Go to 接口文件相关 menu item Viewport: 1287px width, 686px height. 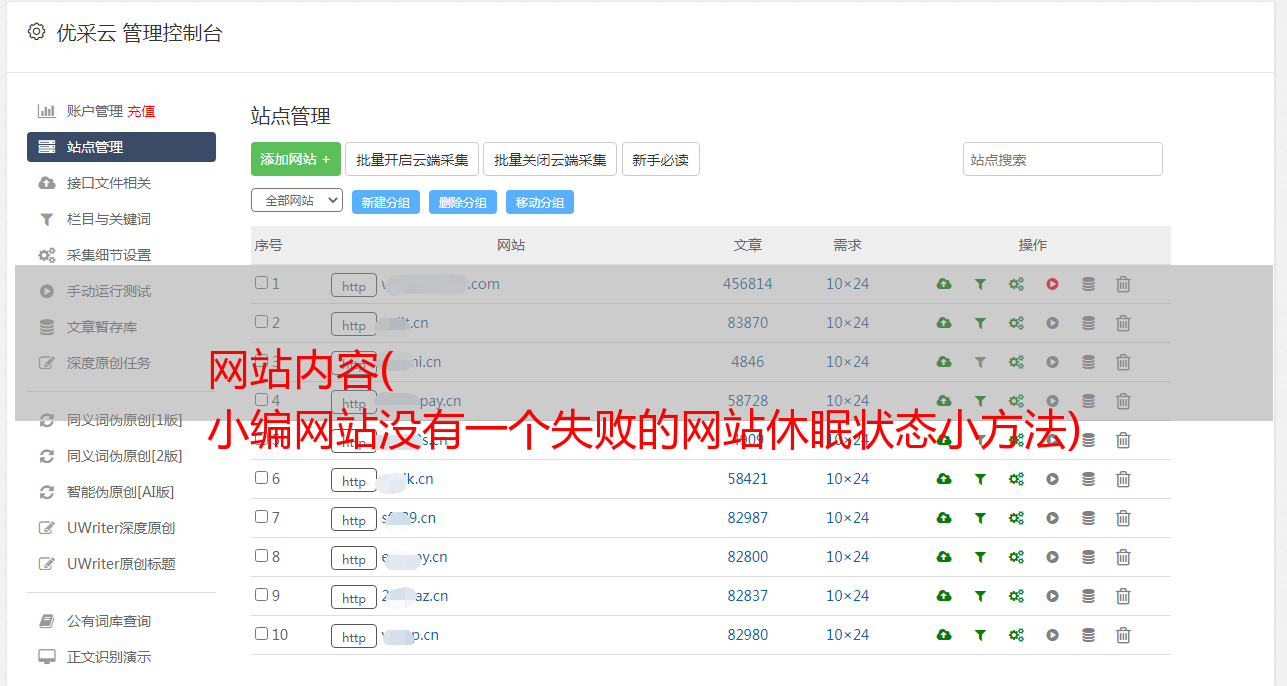(109, 183)
